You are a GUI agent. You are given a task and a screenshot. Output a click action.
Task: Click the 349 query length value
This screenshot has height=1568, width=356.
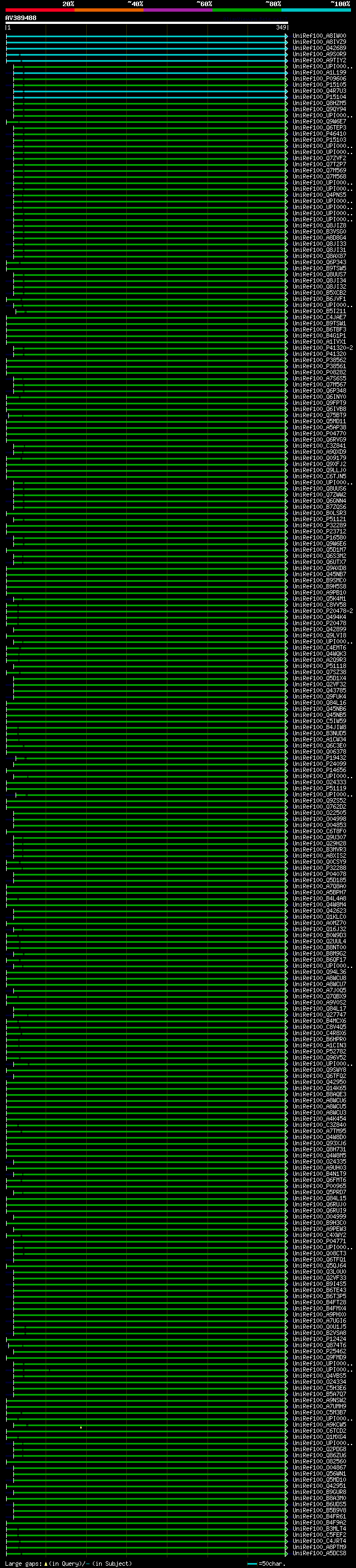tap(280, 27)
